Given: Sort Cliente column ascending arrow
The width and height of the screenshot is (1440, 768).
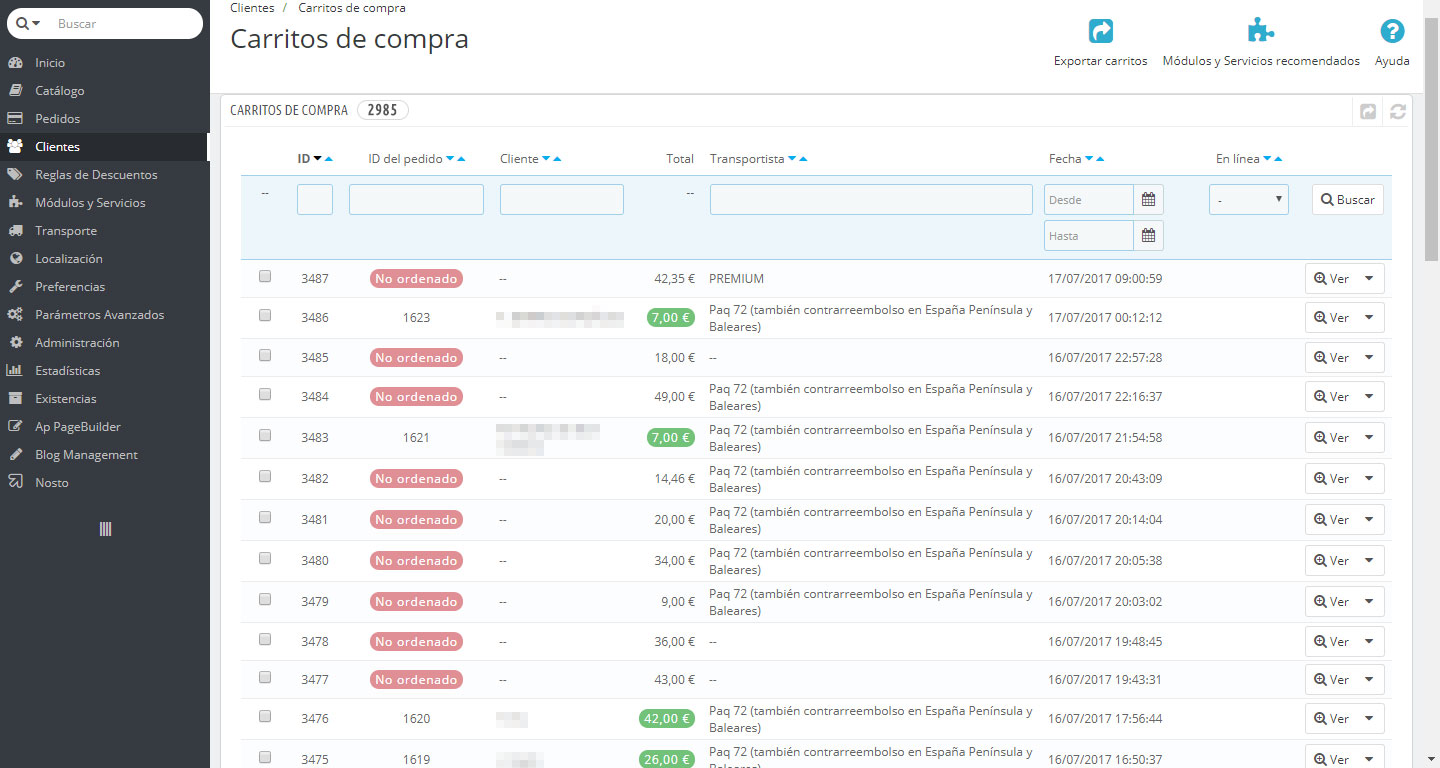Looking at the screenshot, I should tap(557, 159).
